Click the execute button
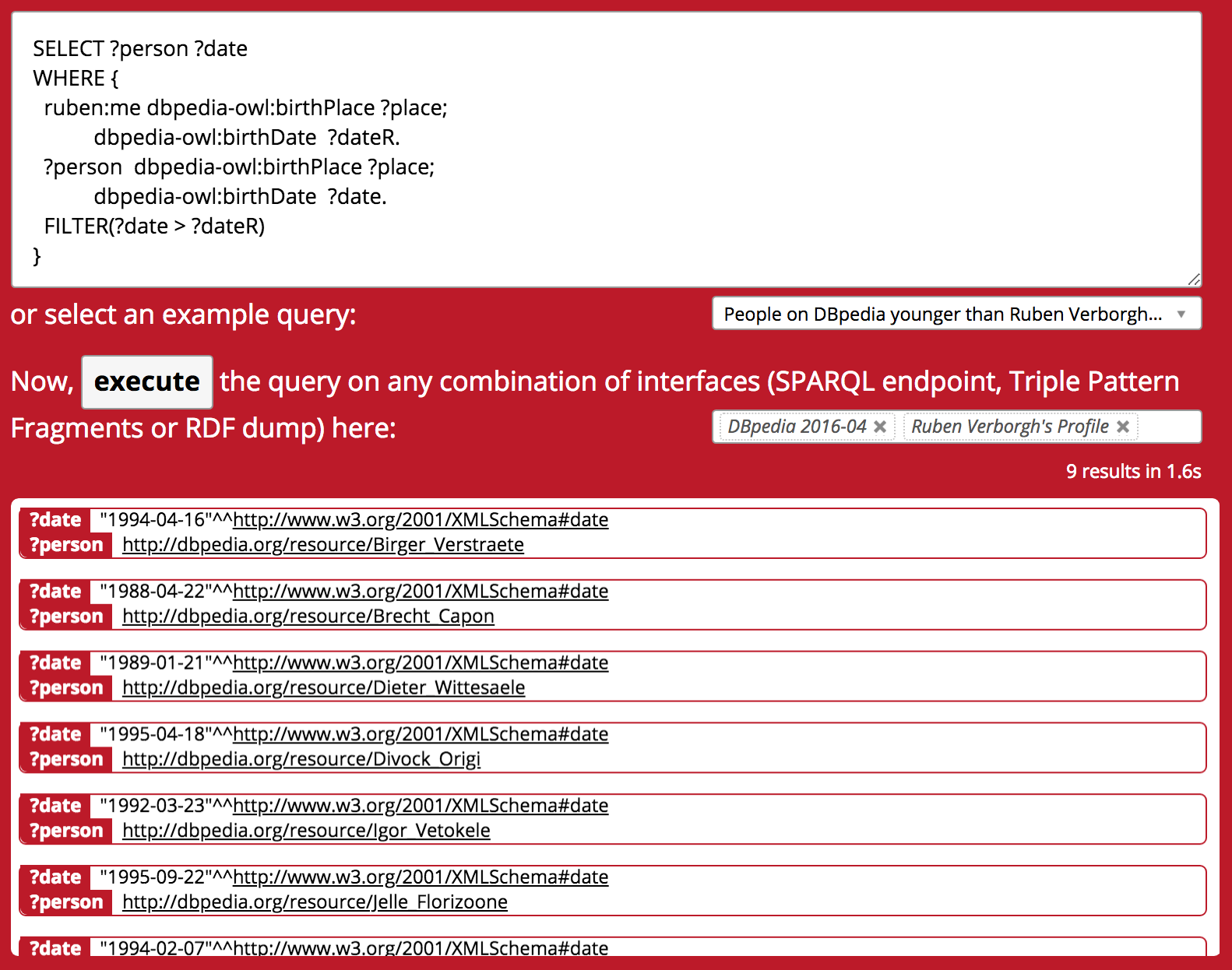 pos(147,381)
